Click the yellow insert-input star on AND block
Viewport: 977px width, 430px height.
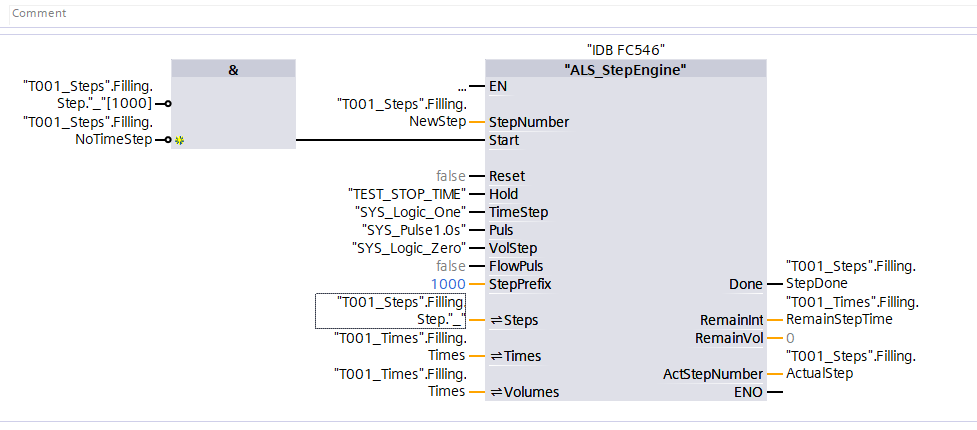tap(179, 141)
